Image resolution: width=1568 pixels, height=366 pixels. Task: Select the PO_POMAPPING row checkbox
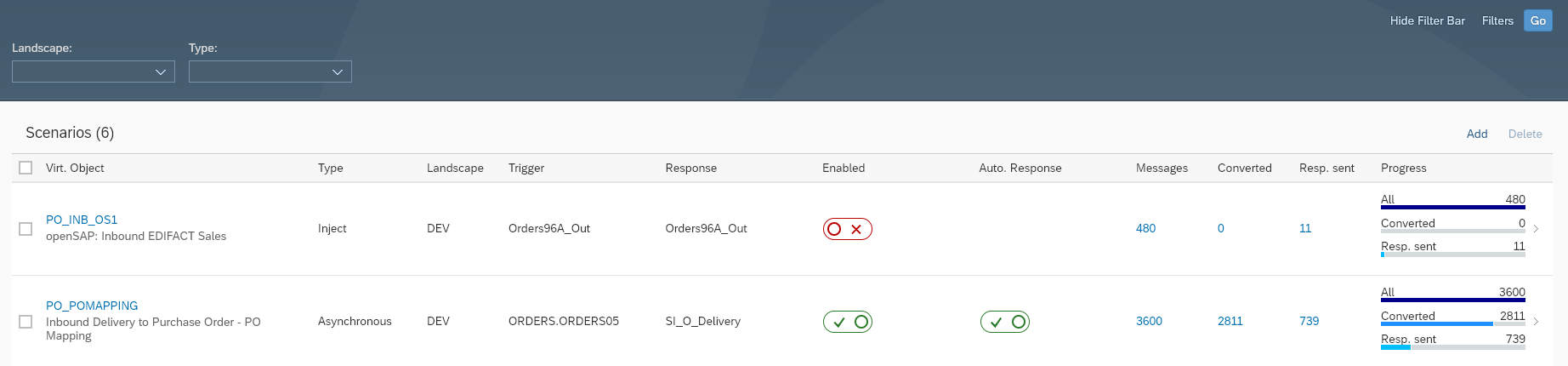pos(26,322)
